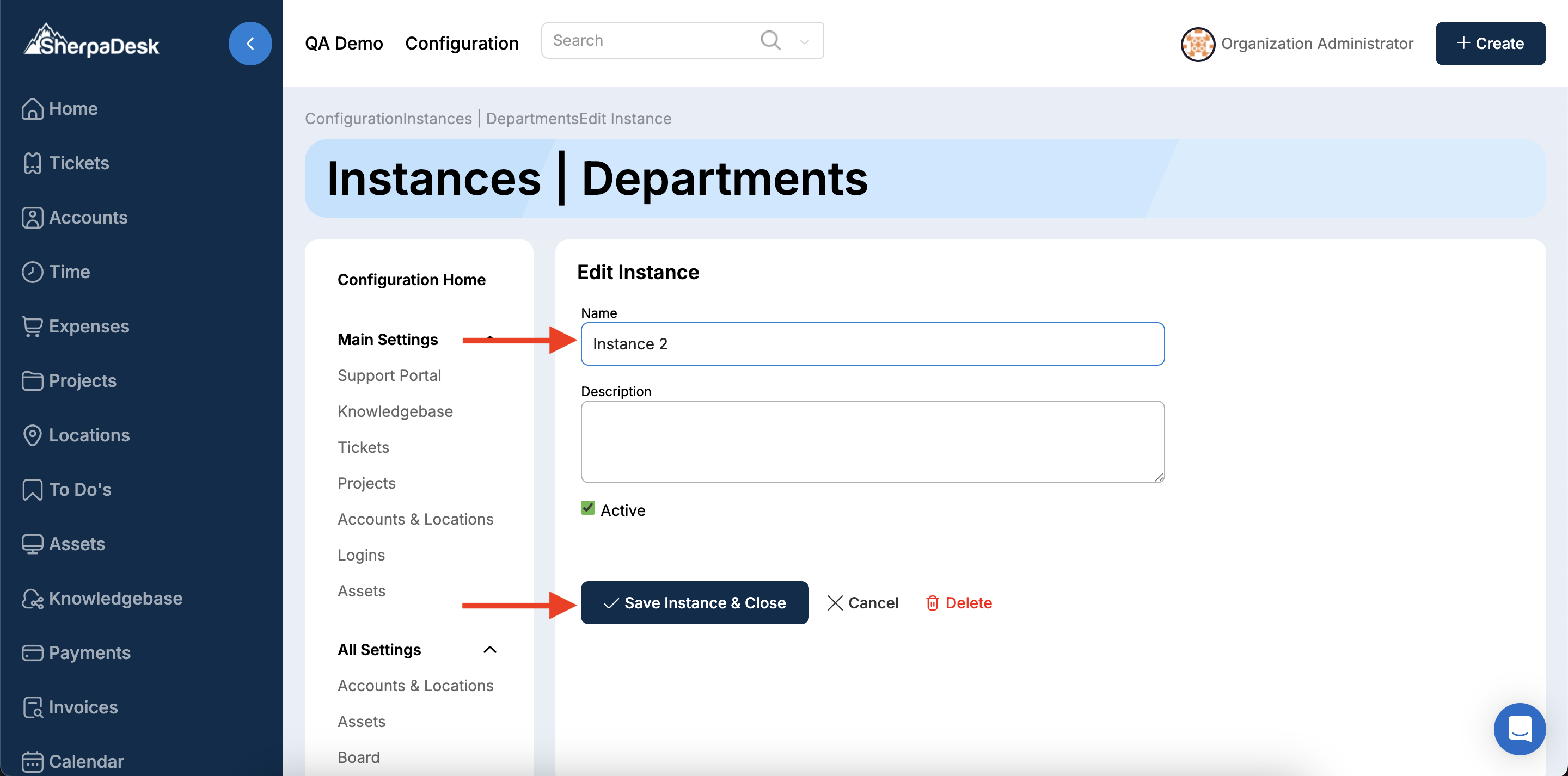Open the search options dropdown arrow

point(804,41)
